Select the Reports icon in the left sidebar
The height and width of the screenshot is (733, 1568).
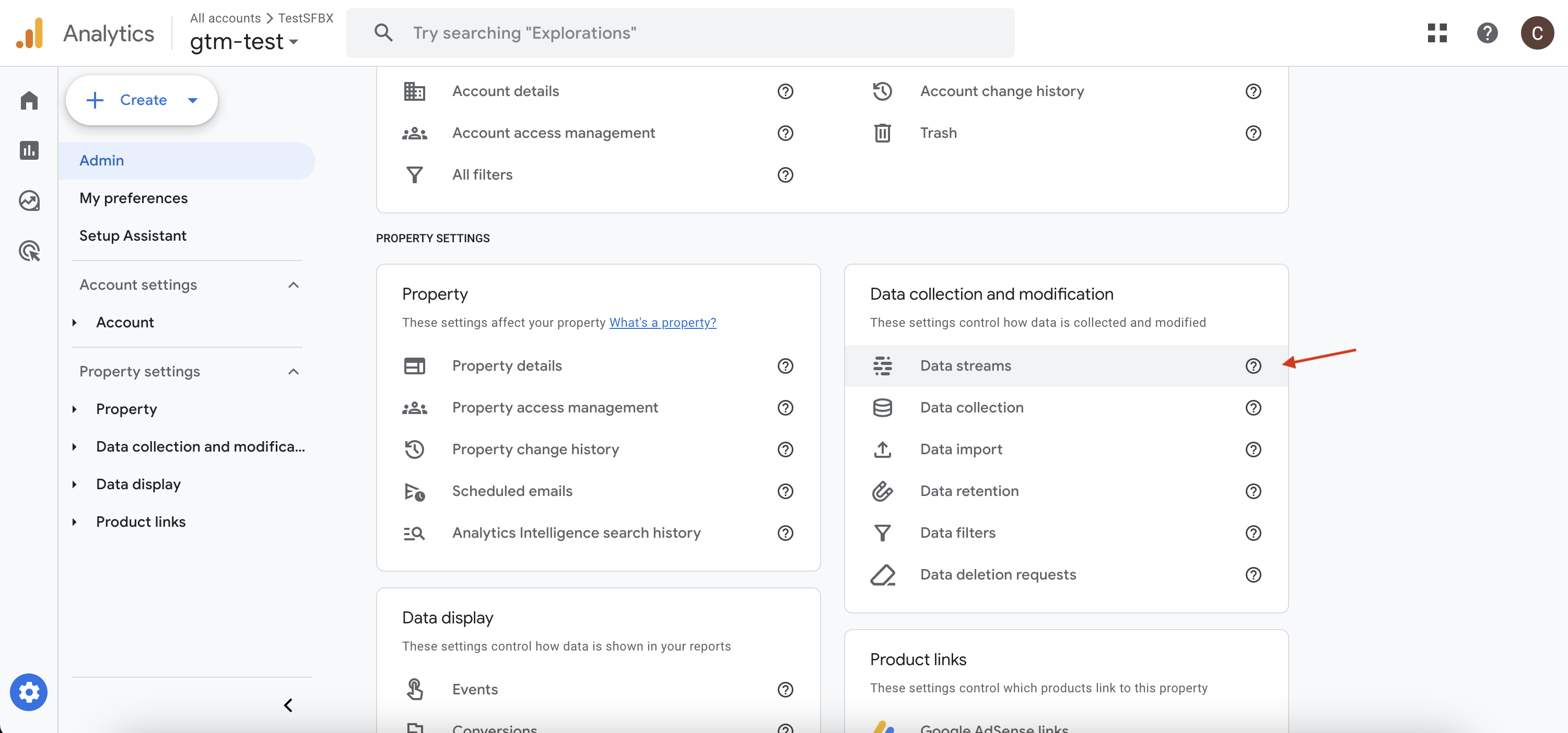pyautogui.click(x=29, y=150)
